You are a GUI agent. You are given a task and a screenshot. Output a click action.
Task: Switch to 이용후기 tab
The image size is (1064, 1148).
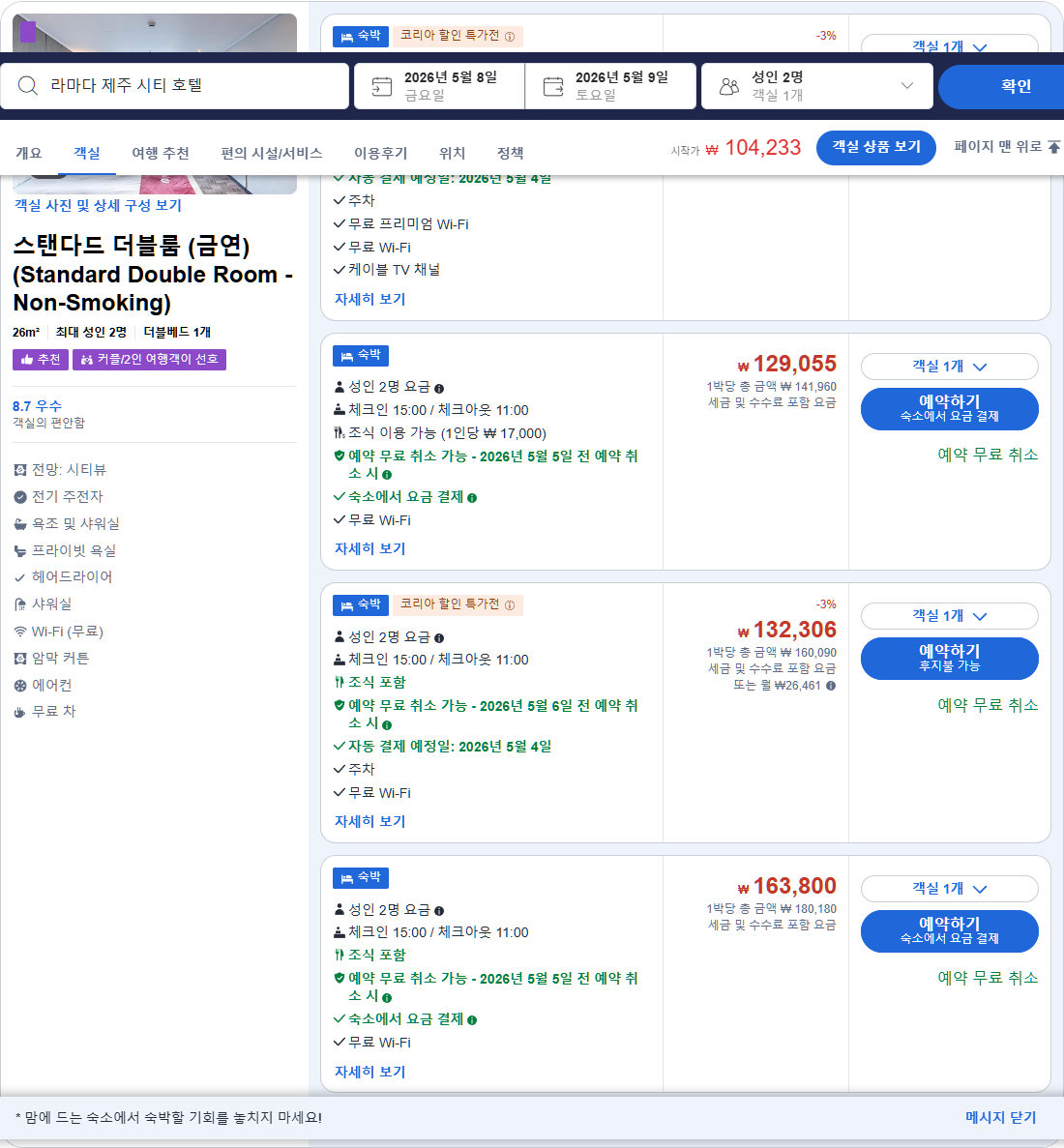(381, 153)
